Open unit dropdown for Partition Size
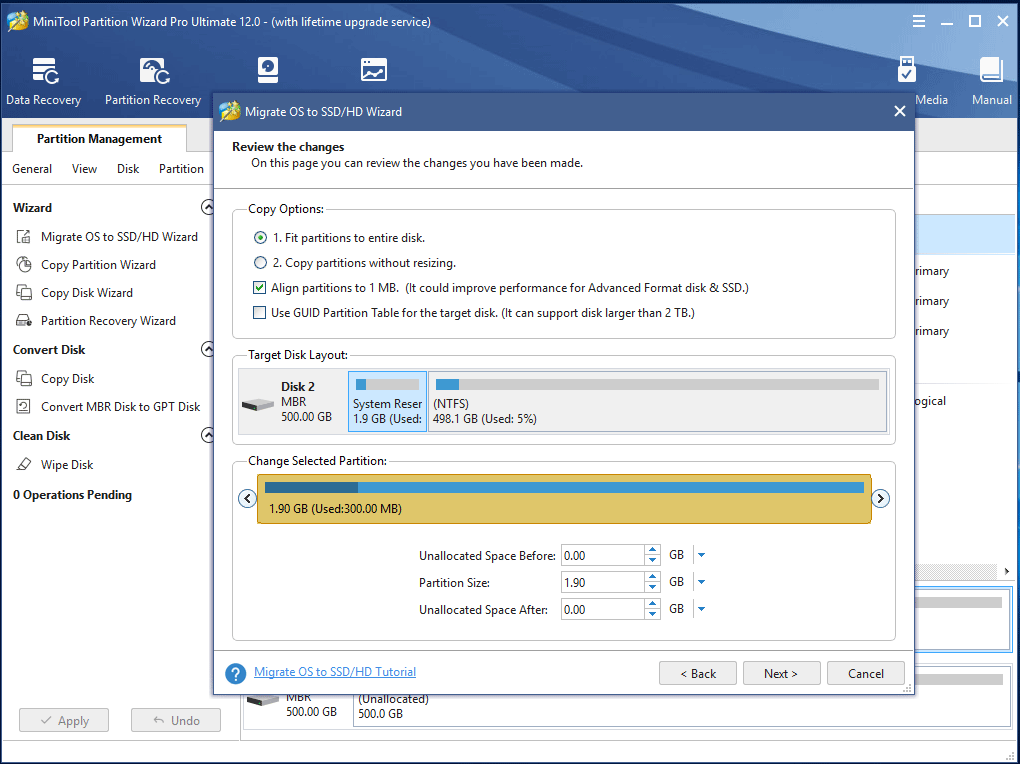The image size is (1020, 764). click(701, 582)
